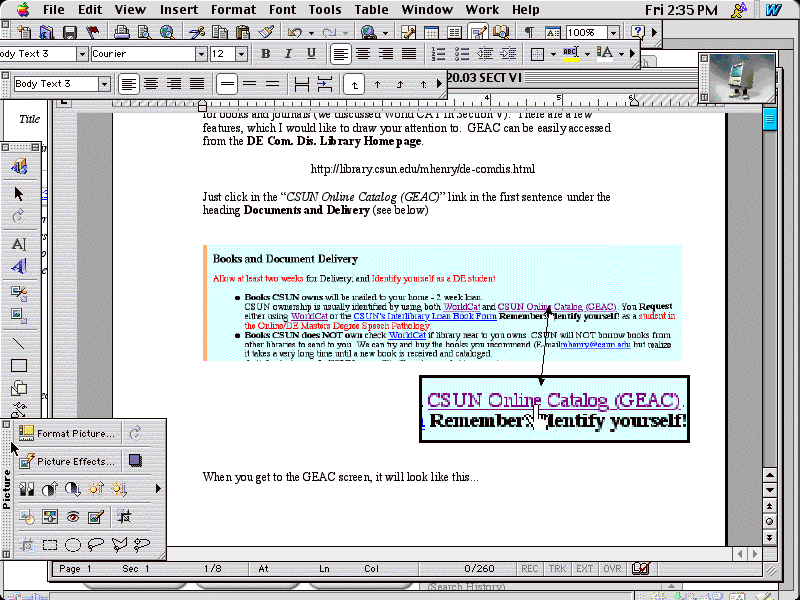
Task: Open the Undo history dropdown arrow
Action: (x=311, y=33)
